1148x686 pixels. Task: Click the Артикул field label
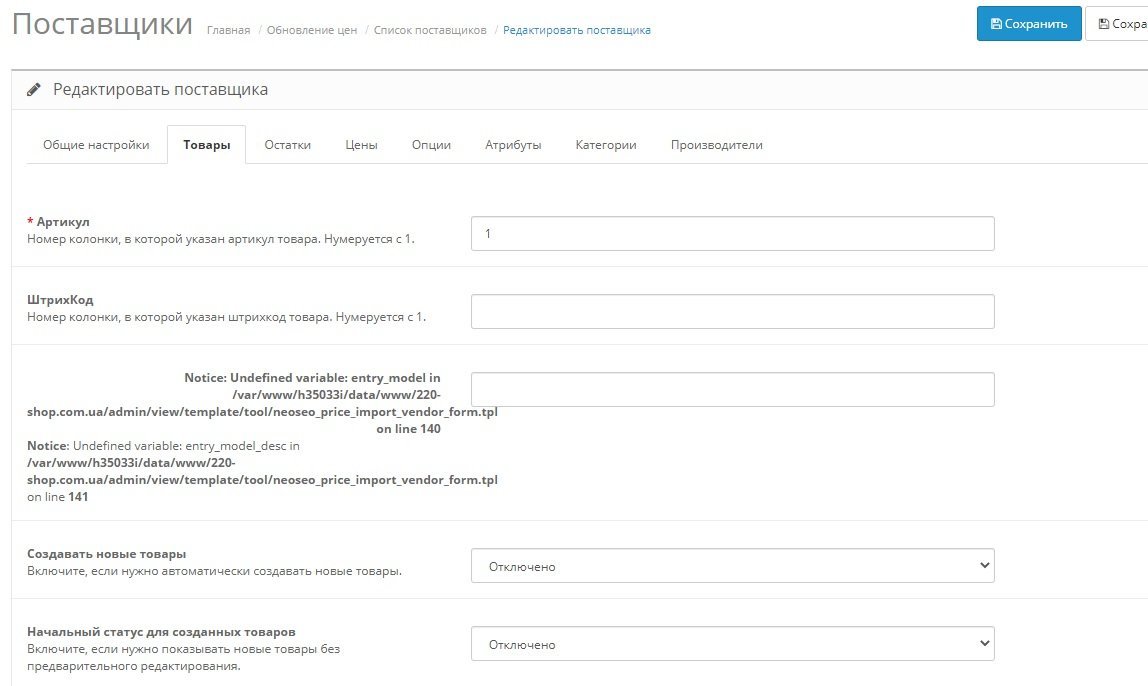coord(63,222)
